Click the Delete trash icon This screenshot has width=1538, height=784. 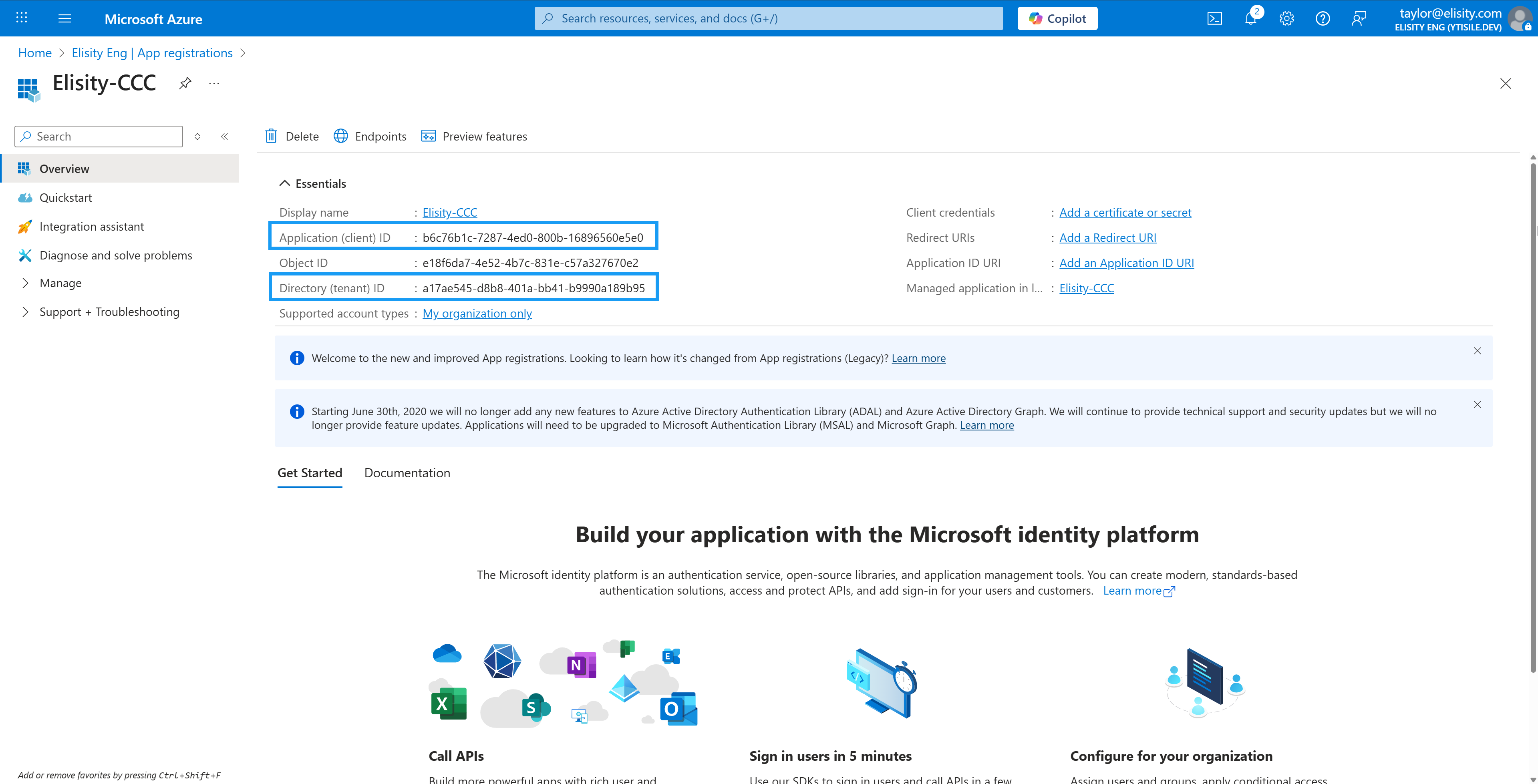pyautogui.click(x=271, y=136)
